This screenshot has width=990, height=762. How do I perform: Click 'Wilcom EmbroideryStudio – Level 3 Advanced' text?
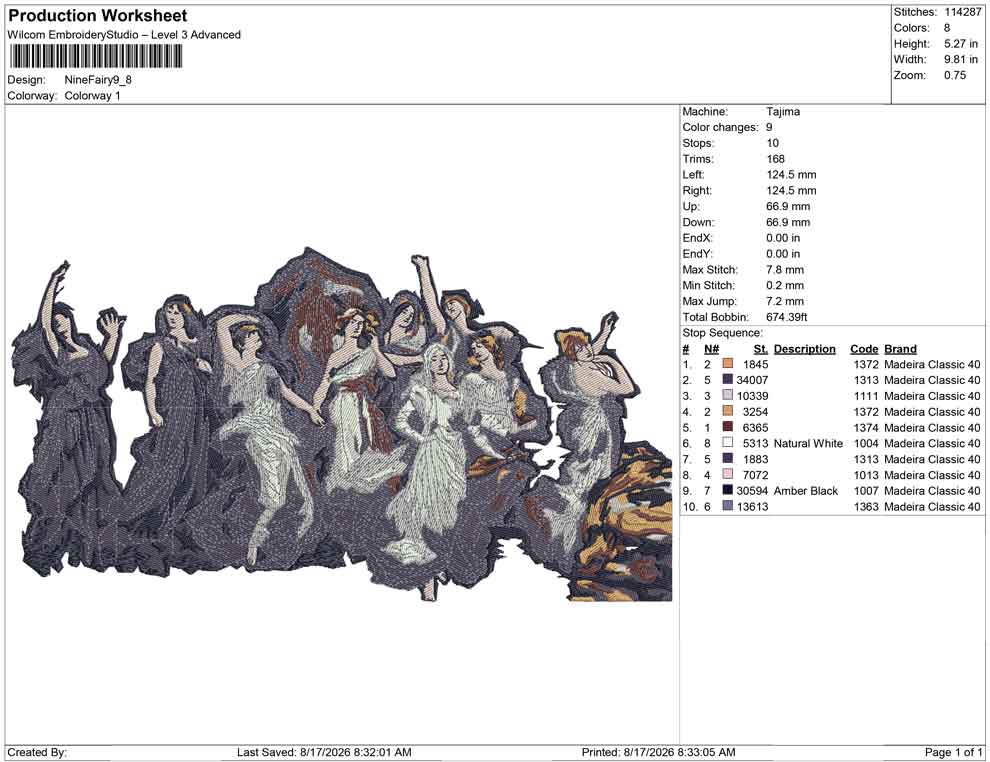pyautogui.click(x=124, y=35)
